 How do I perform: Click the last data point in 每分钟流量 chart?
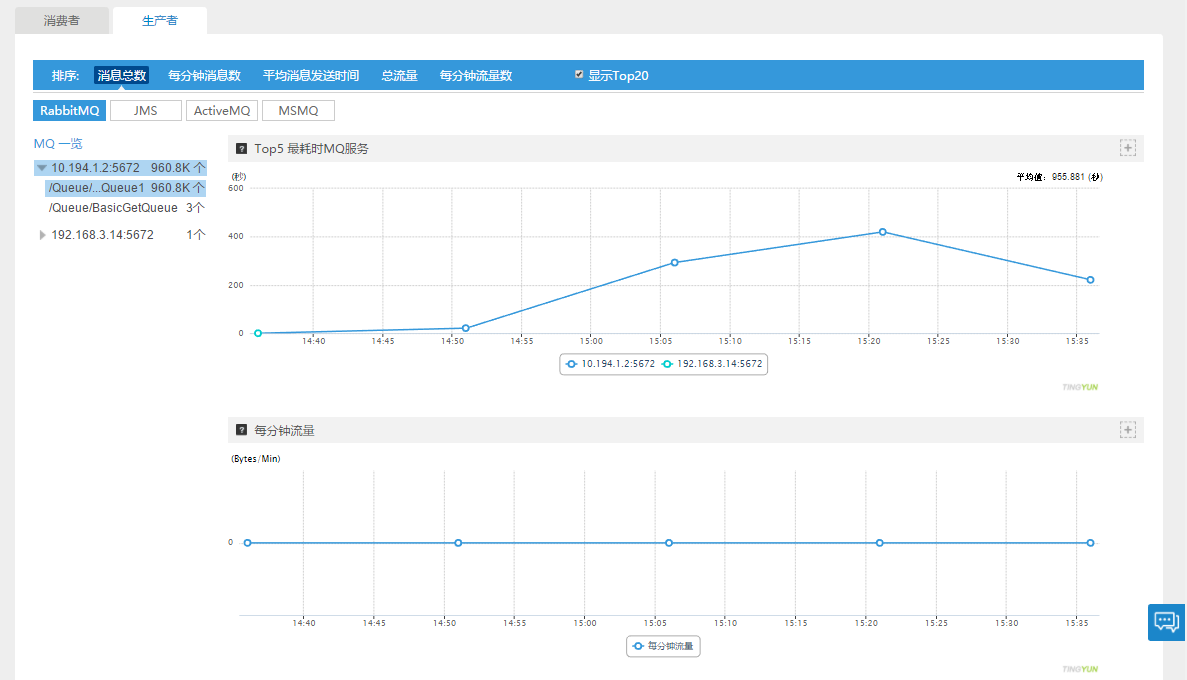coord(1090,543)
